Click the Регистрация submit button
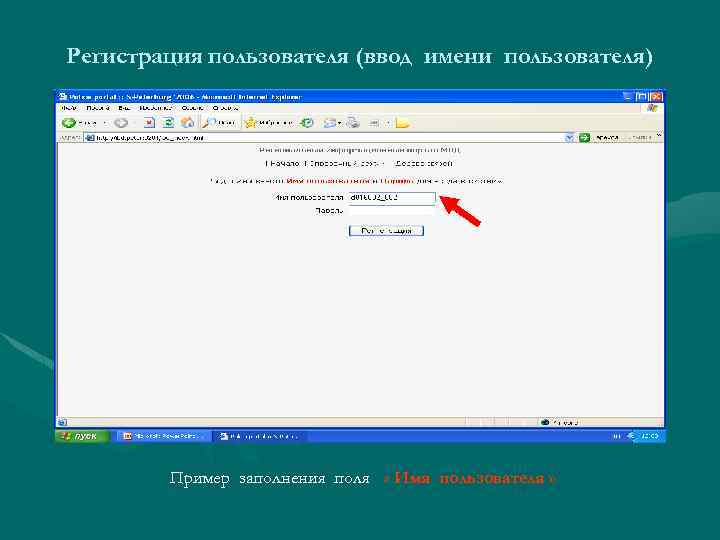This screenshot has width=720, height=540. 386,231
